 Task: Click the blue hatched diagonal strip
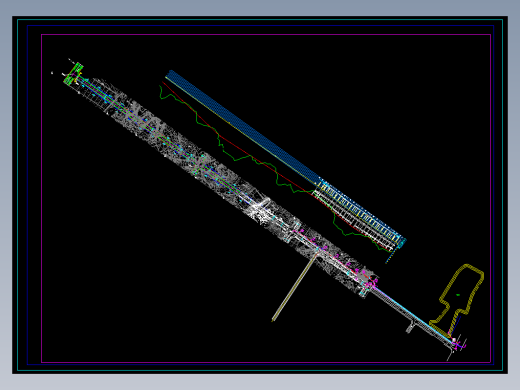click(x=243, y=127)
